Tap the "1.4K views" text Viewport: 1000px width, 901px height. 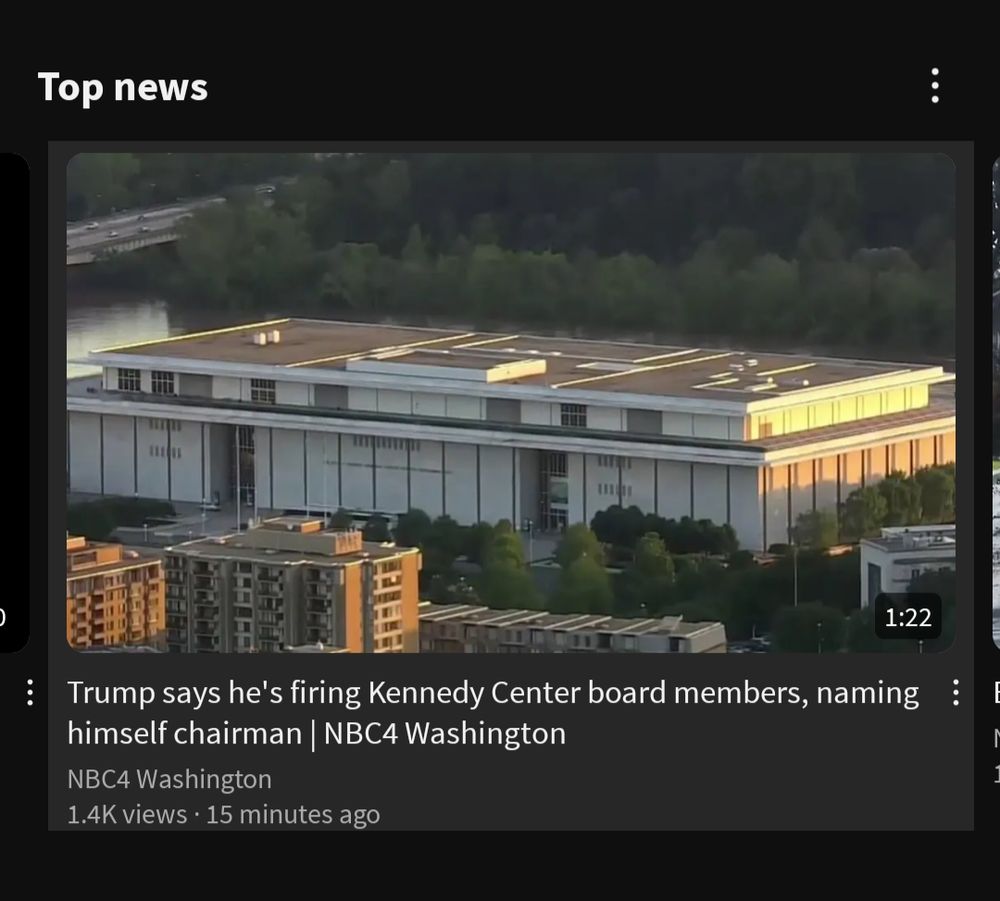click(x=127, y=814)
